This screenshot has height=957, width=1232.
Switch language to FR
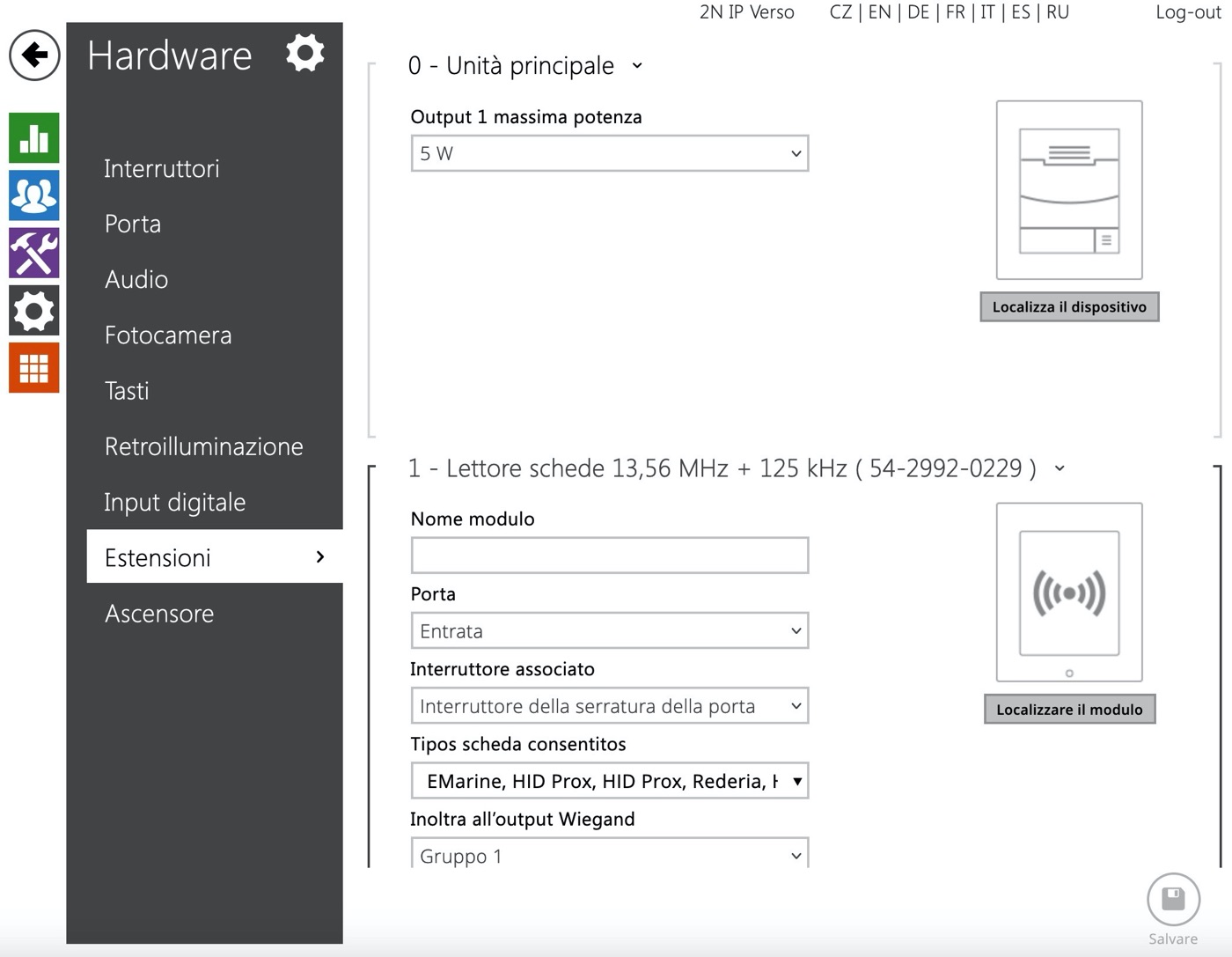point(955,12)
